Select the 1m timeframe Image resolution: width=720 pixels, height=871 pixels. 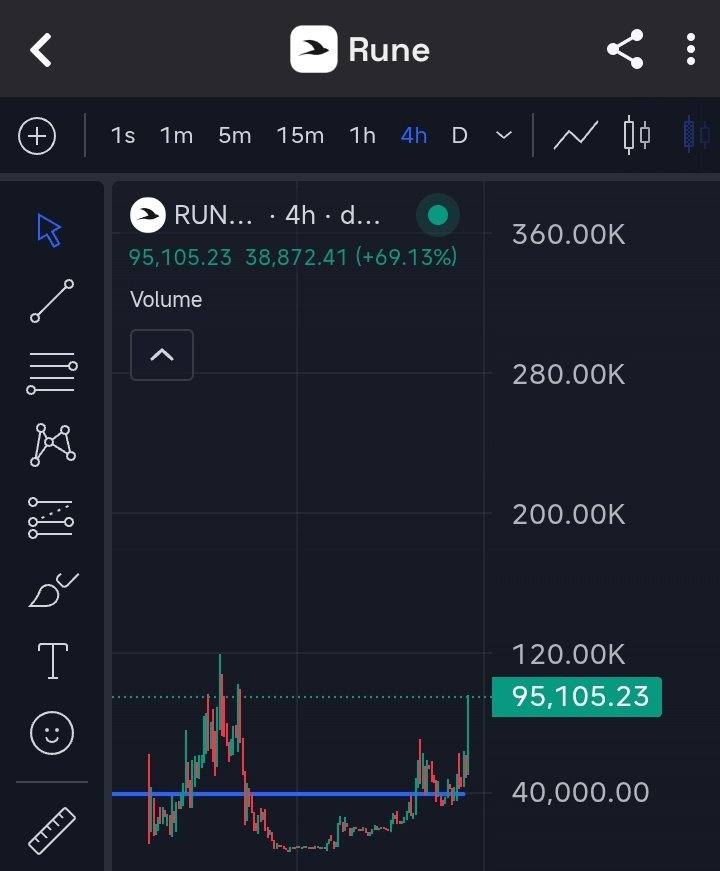point(177,136)
